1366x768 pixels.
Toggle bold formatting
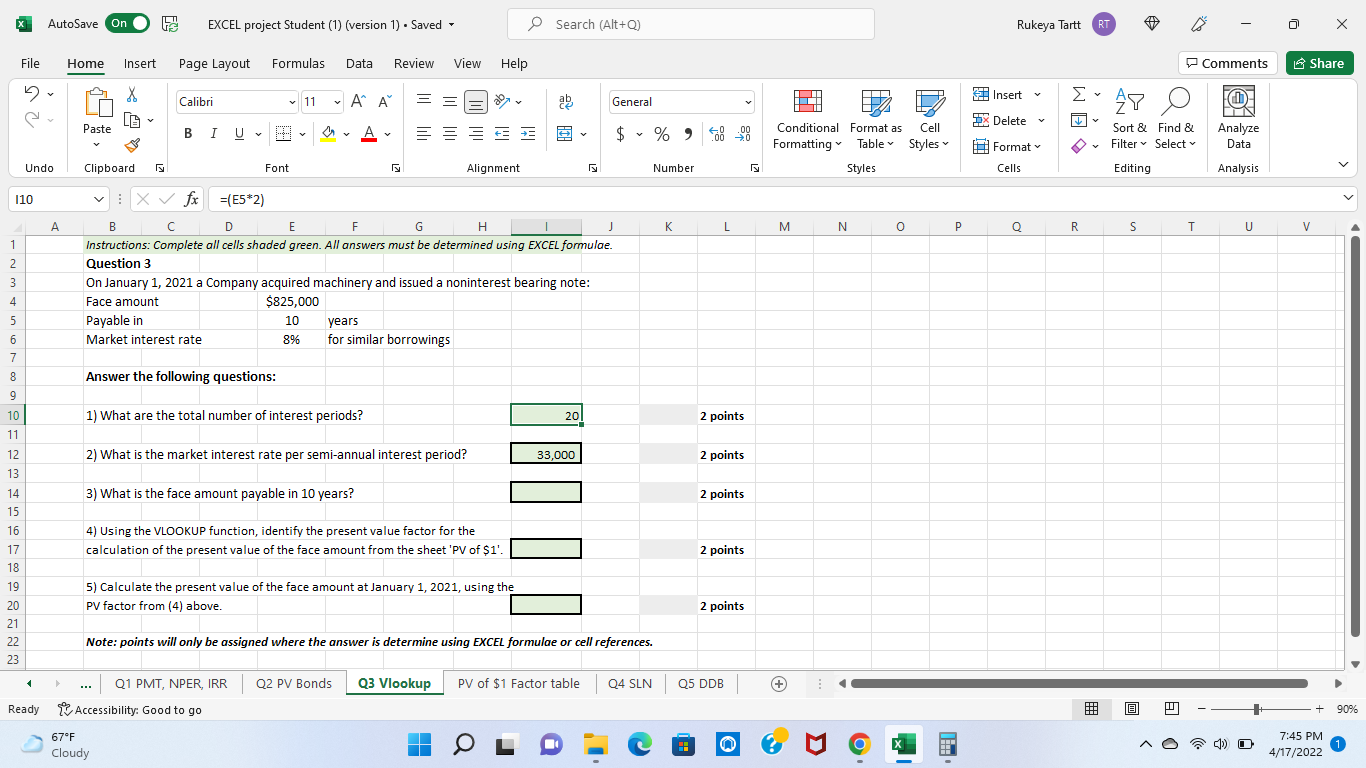(187, 133)
